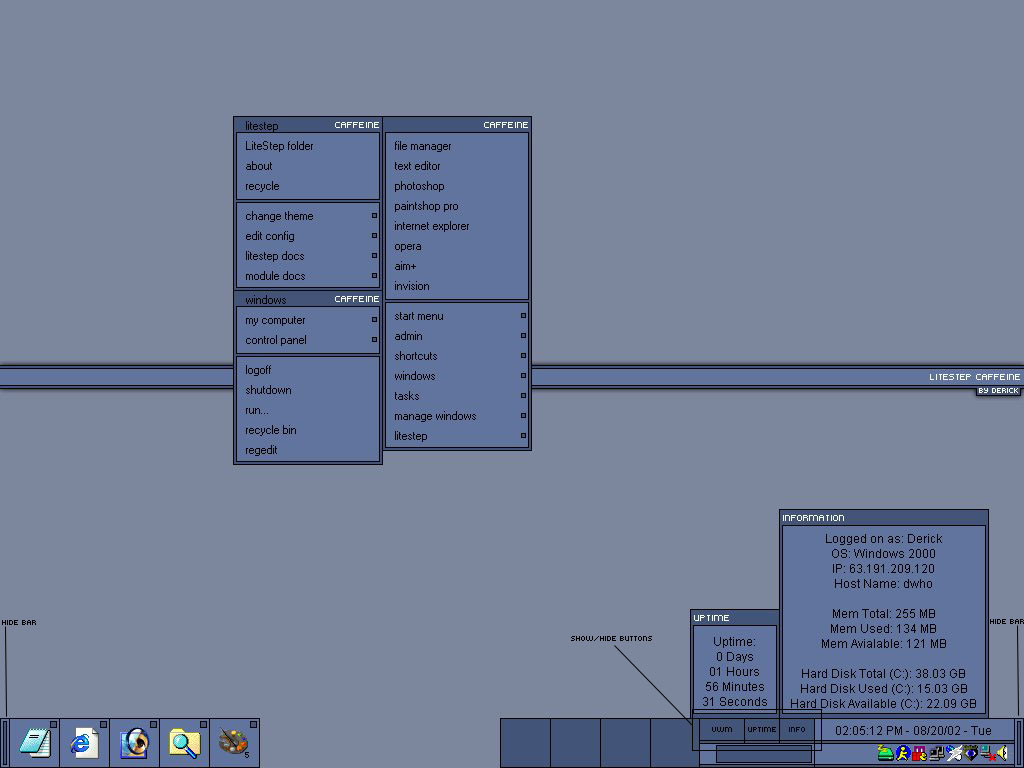Click the Host Name: dwho line
The width and height of the screenshot is (1024, 768).
pyautogui.click(x=884, y=584)
